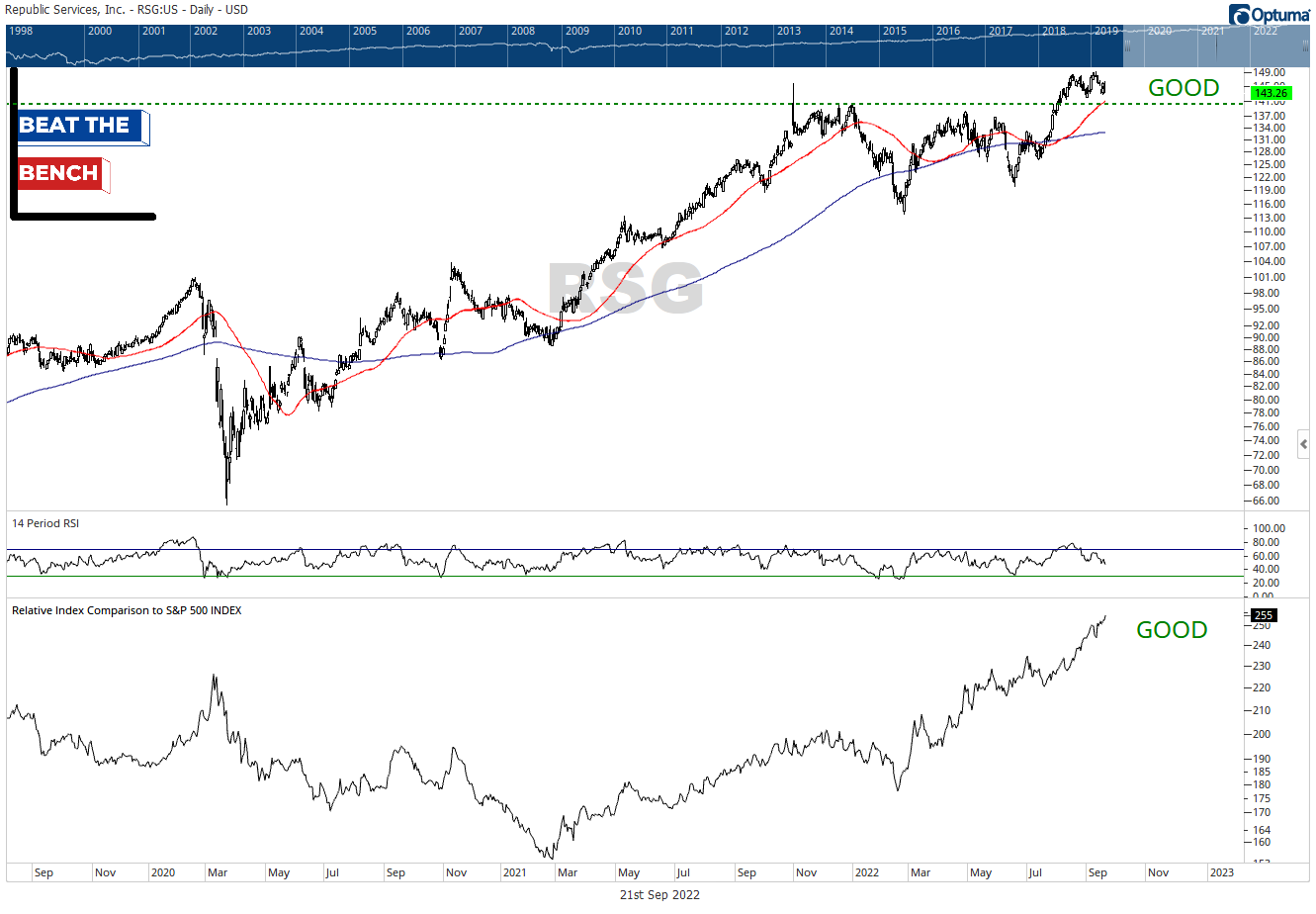Click the black 255 relative value tag
Viewport: 1316px width, 914px height.
coord(1264,615)
